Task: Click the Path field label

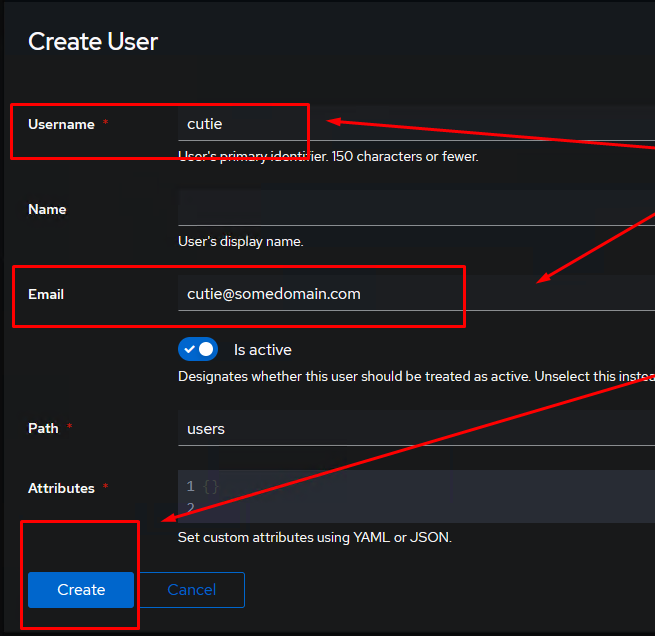Action: click(x=43, y=428)
